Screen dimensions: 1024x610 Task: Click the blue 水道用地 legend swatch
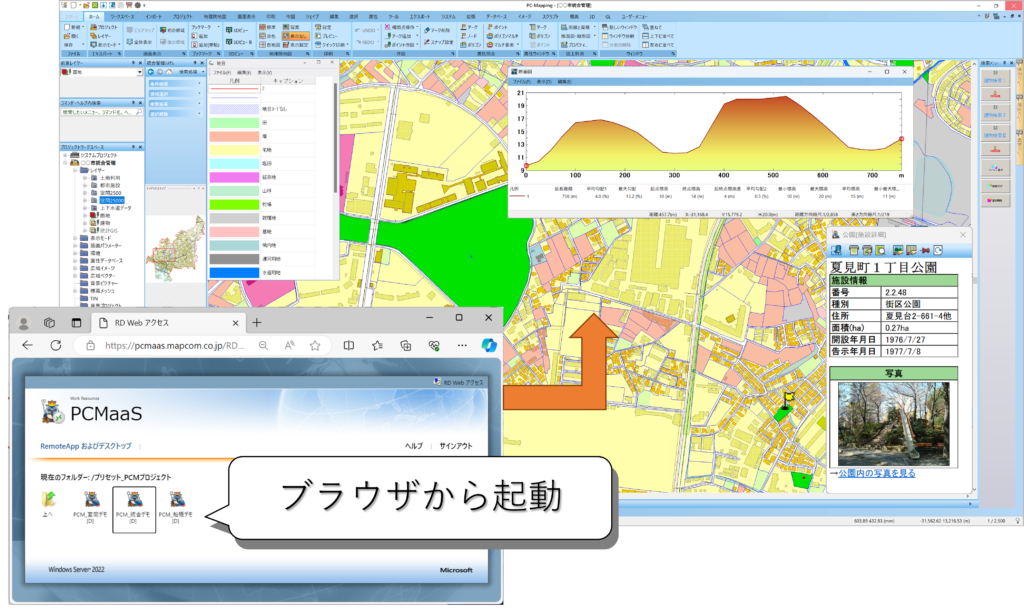(234, 272)
